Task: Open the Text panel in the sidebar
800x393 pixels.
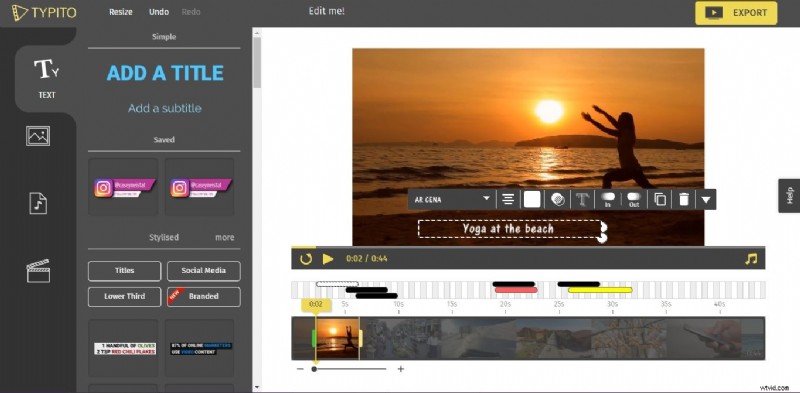Action: 46,78
